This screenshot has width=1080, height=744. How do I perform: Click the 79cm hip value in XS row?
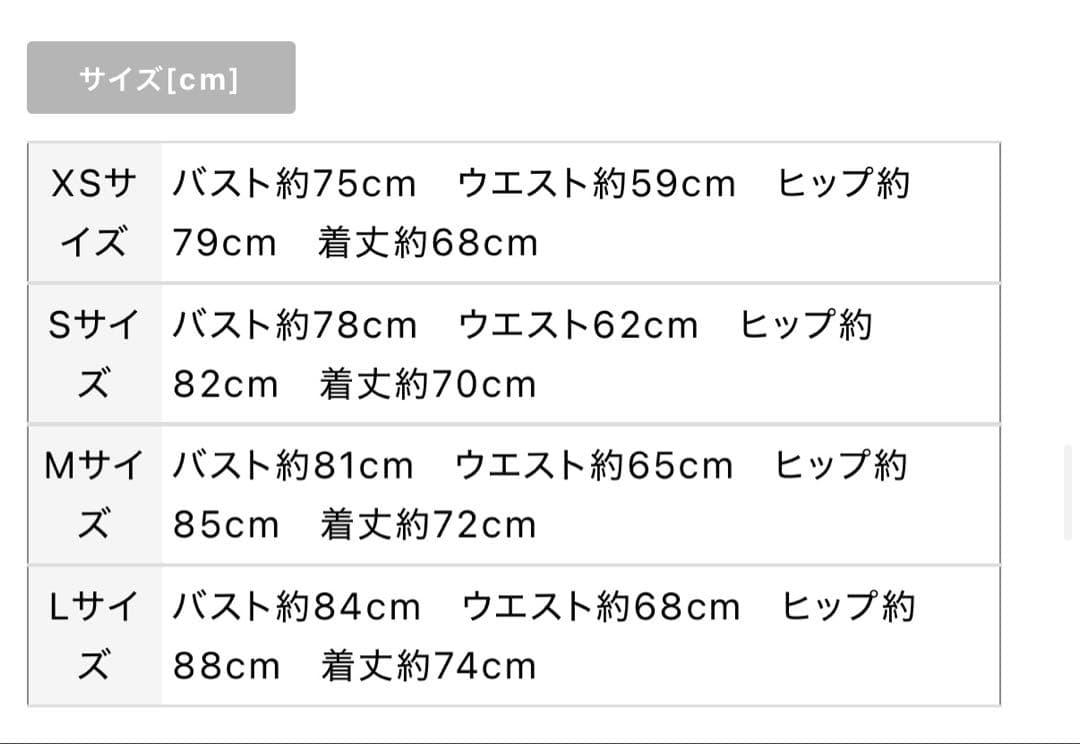point(224,243)
